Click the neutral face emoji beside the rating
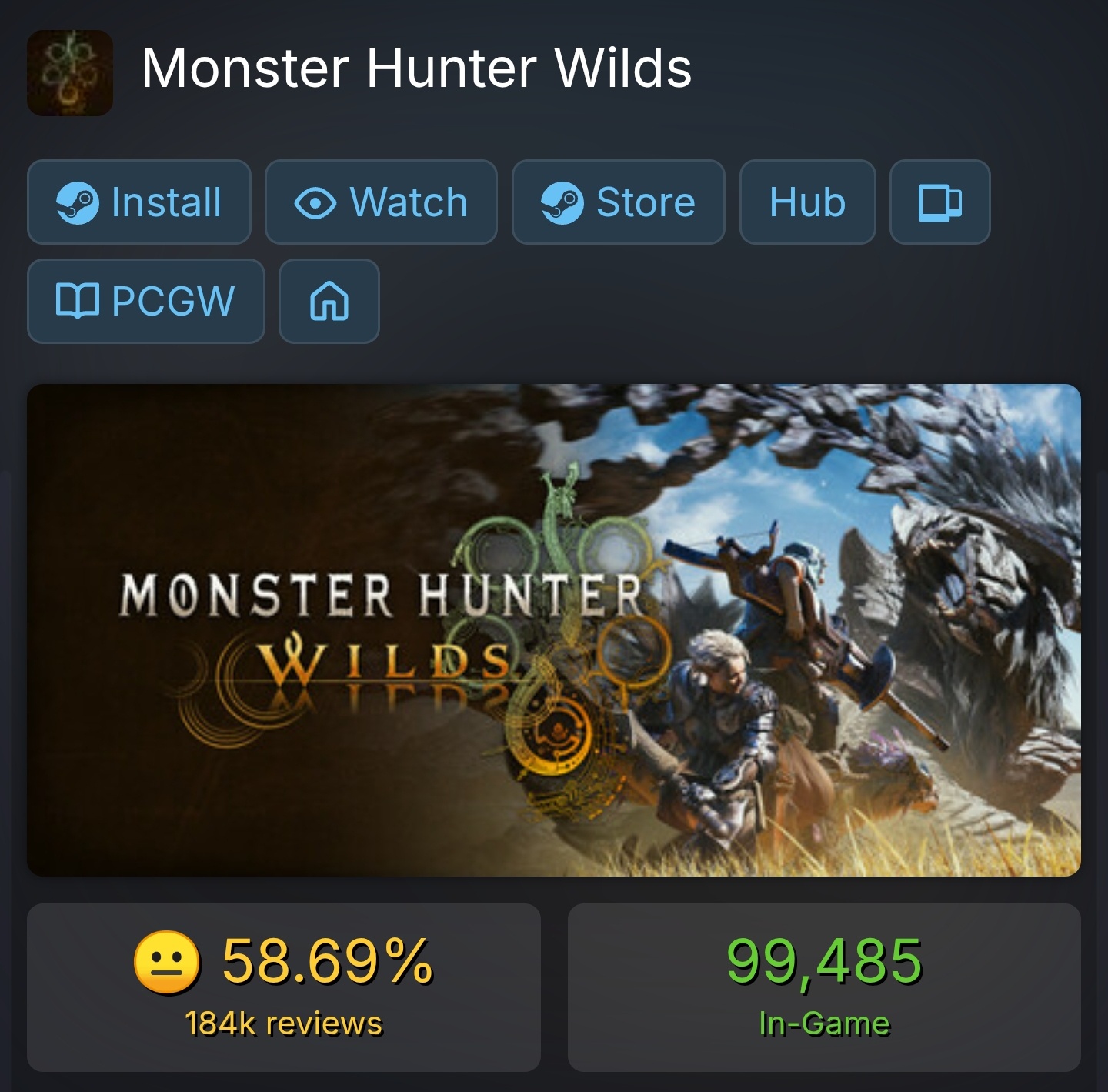 (167, 962)
